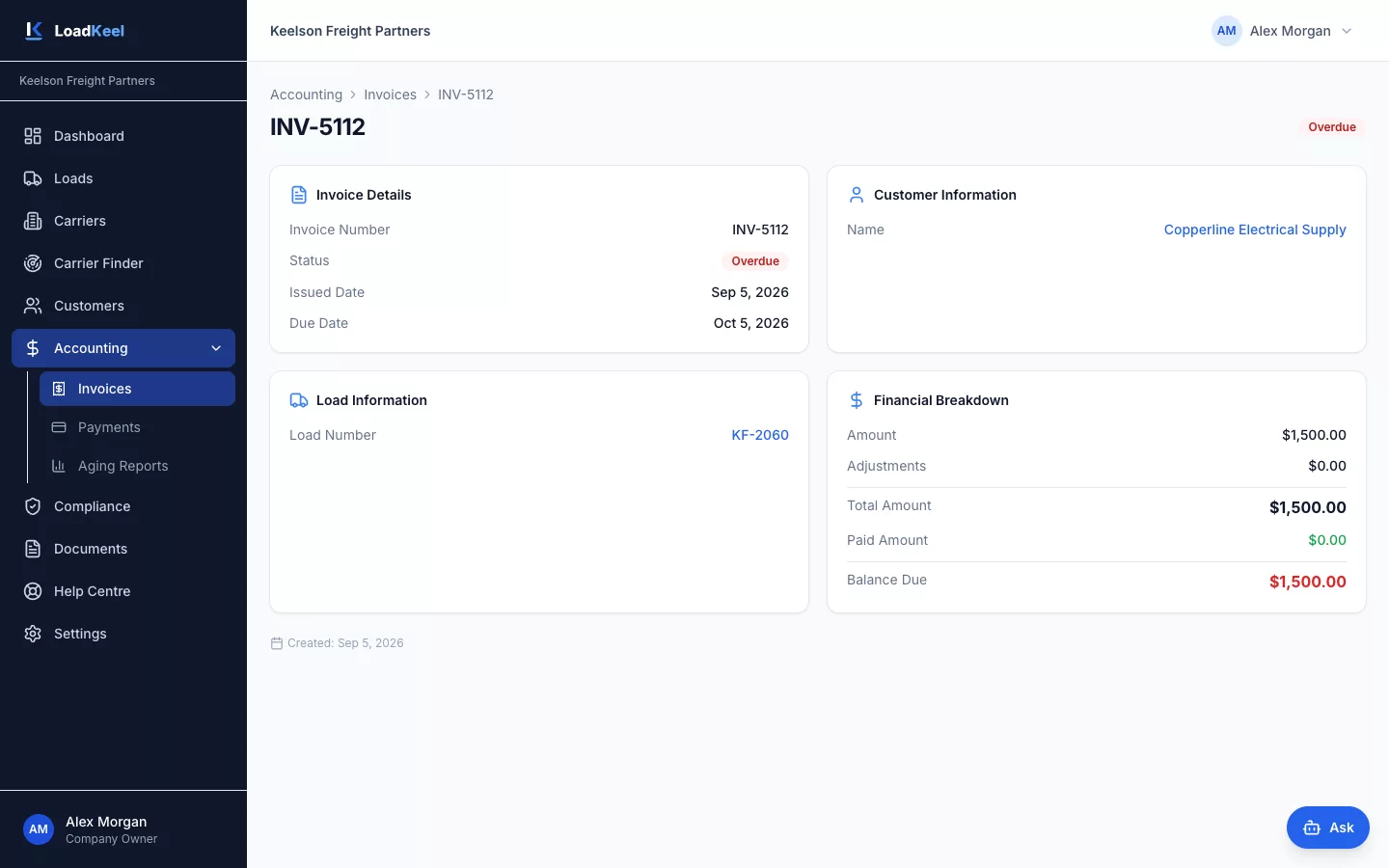Click the Keelson Freight Partners header title
The image size is (1389, 868).
[350, 31]
